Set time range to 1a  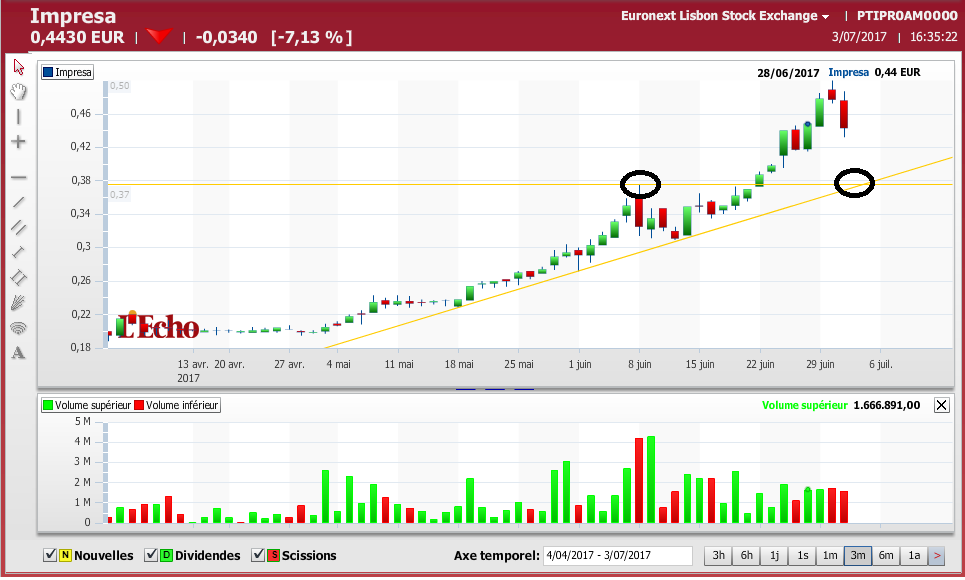914,555
